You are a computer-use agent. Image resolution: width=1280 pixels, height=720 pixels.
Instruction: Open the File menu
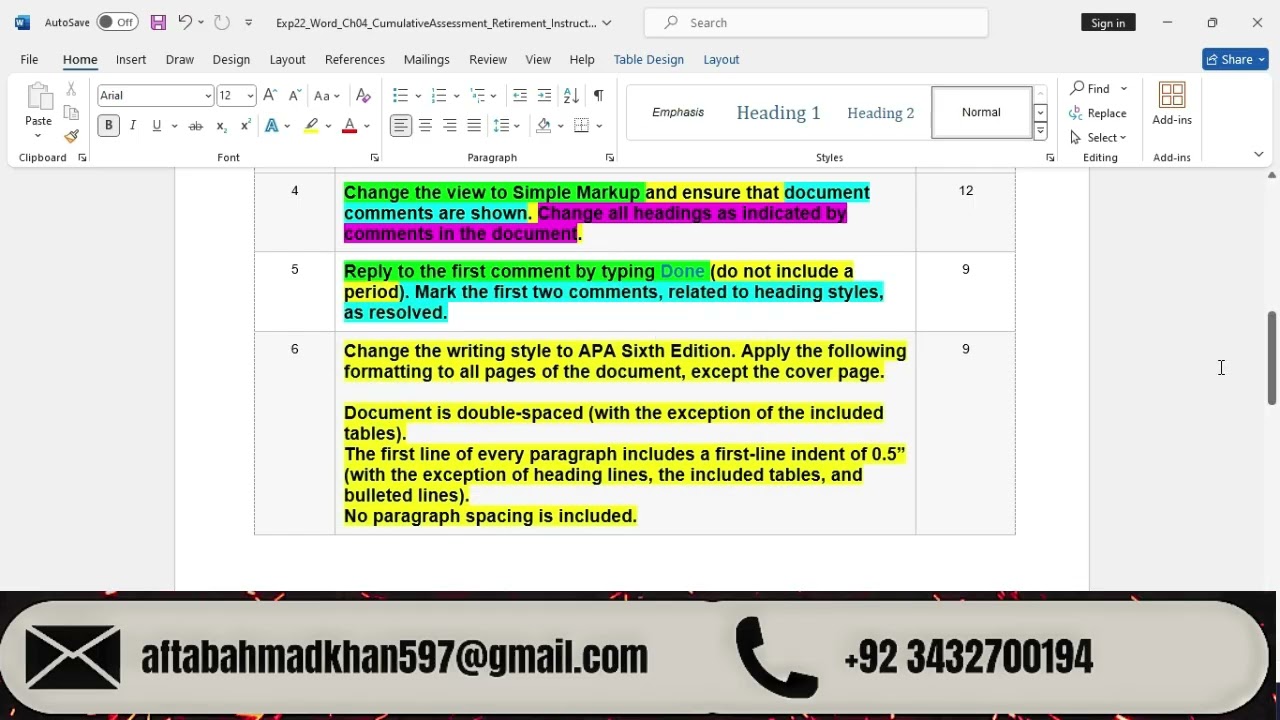coord(29,59)
